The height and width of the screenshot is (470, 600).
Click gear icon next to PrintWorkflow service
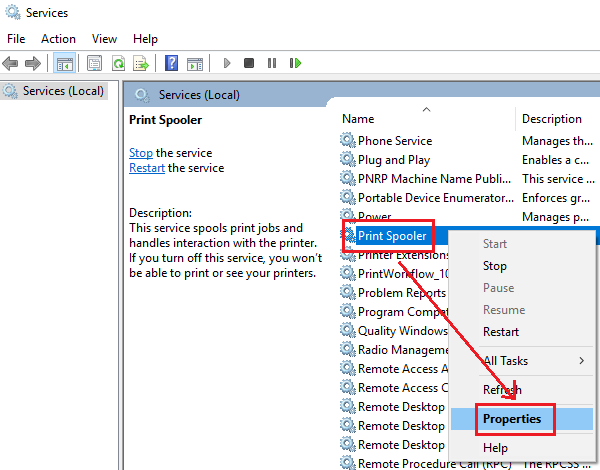coord(347,273)
